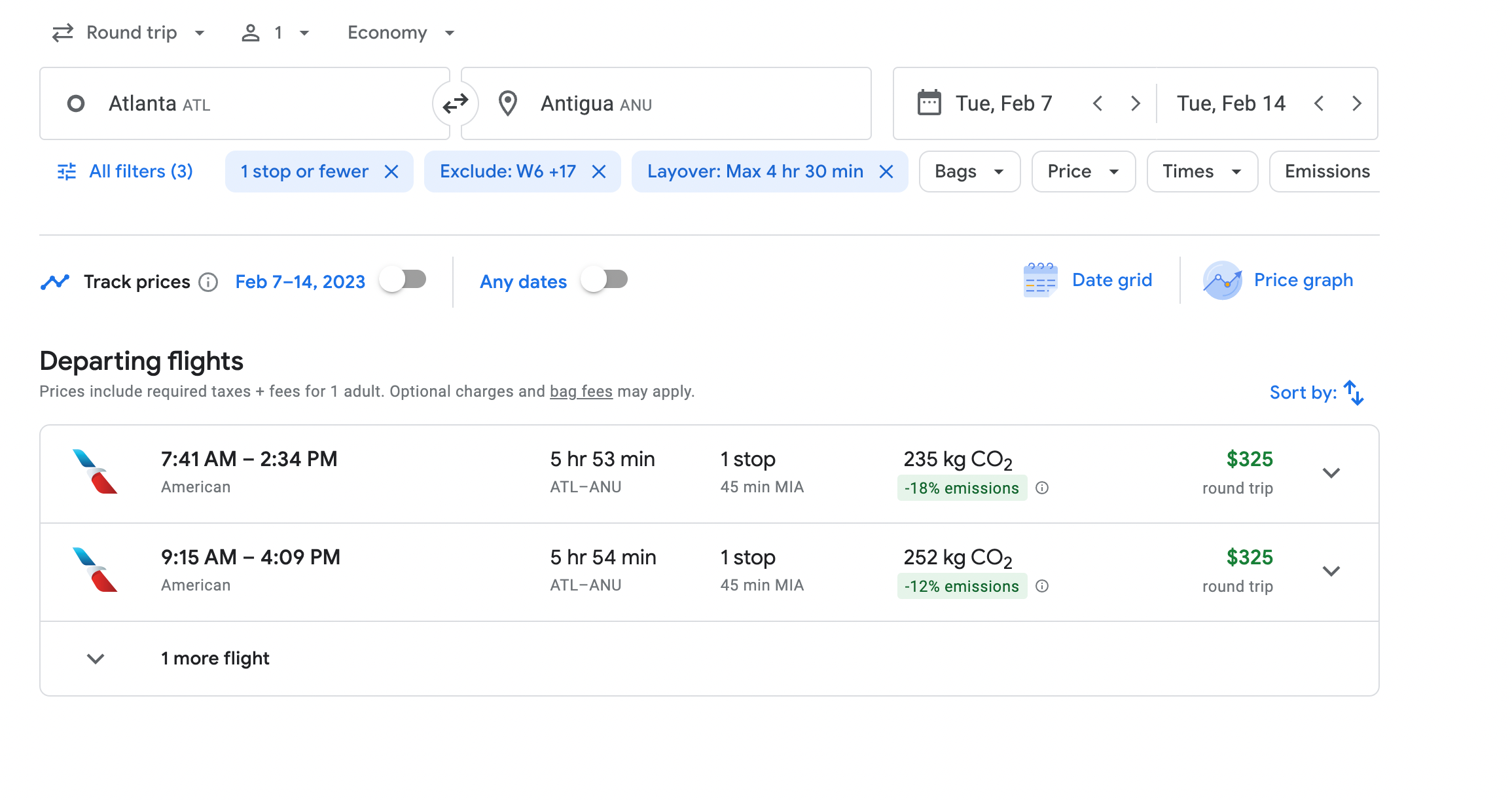This screenshot has height=800, width=1512.
Task: Expand the 9:15 AM flight details
Action: click(1331, 571)
